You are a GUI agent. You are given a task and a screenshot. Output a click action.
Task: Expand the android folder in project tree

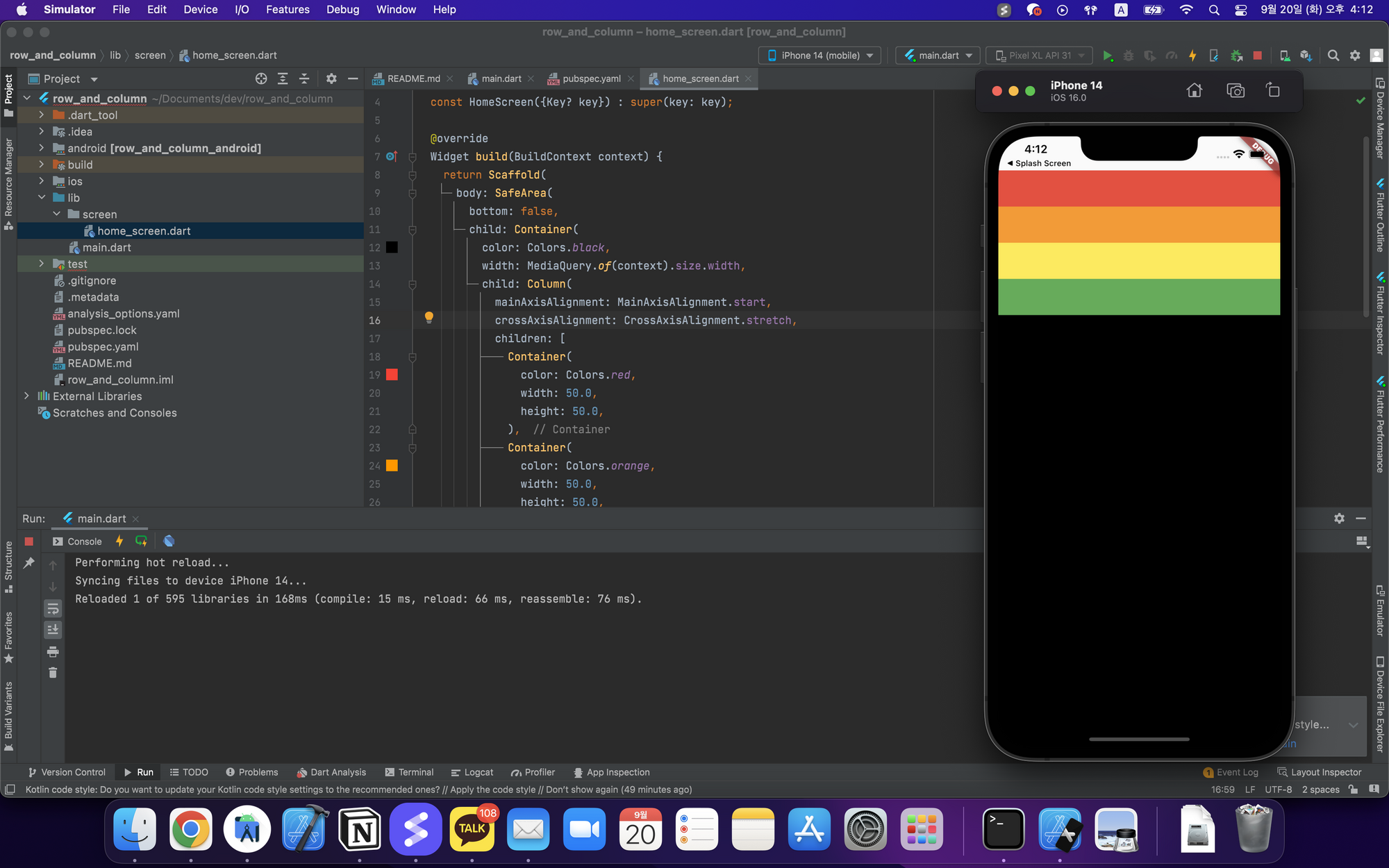click(x=42, y=148)
